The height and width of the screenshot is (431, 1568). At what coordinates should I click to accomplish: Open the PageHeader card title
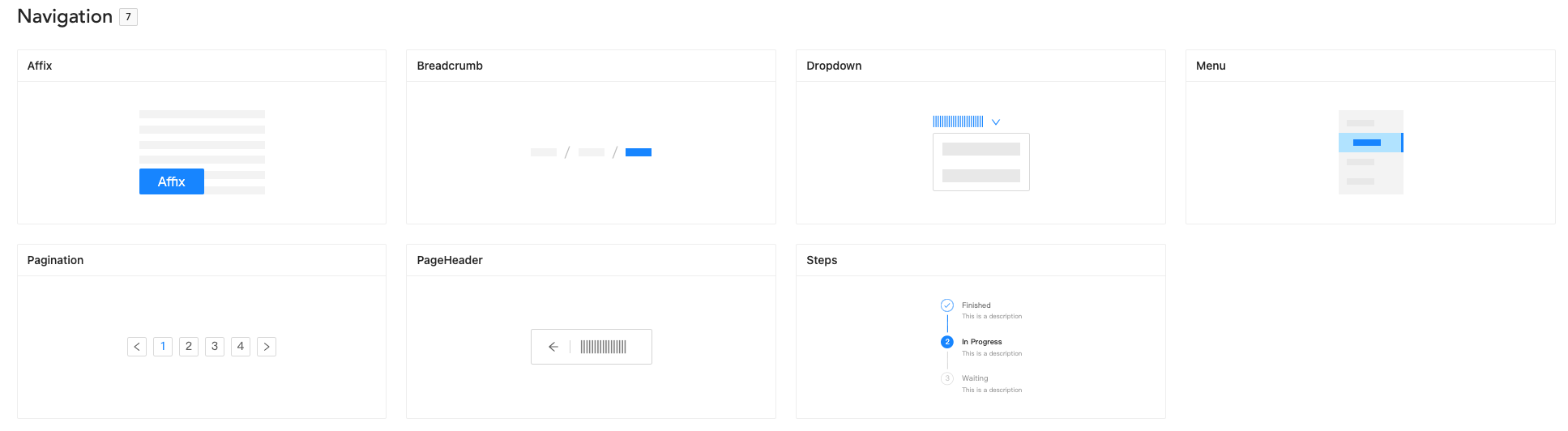coord(450,260)
